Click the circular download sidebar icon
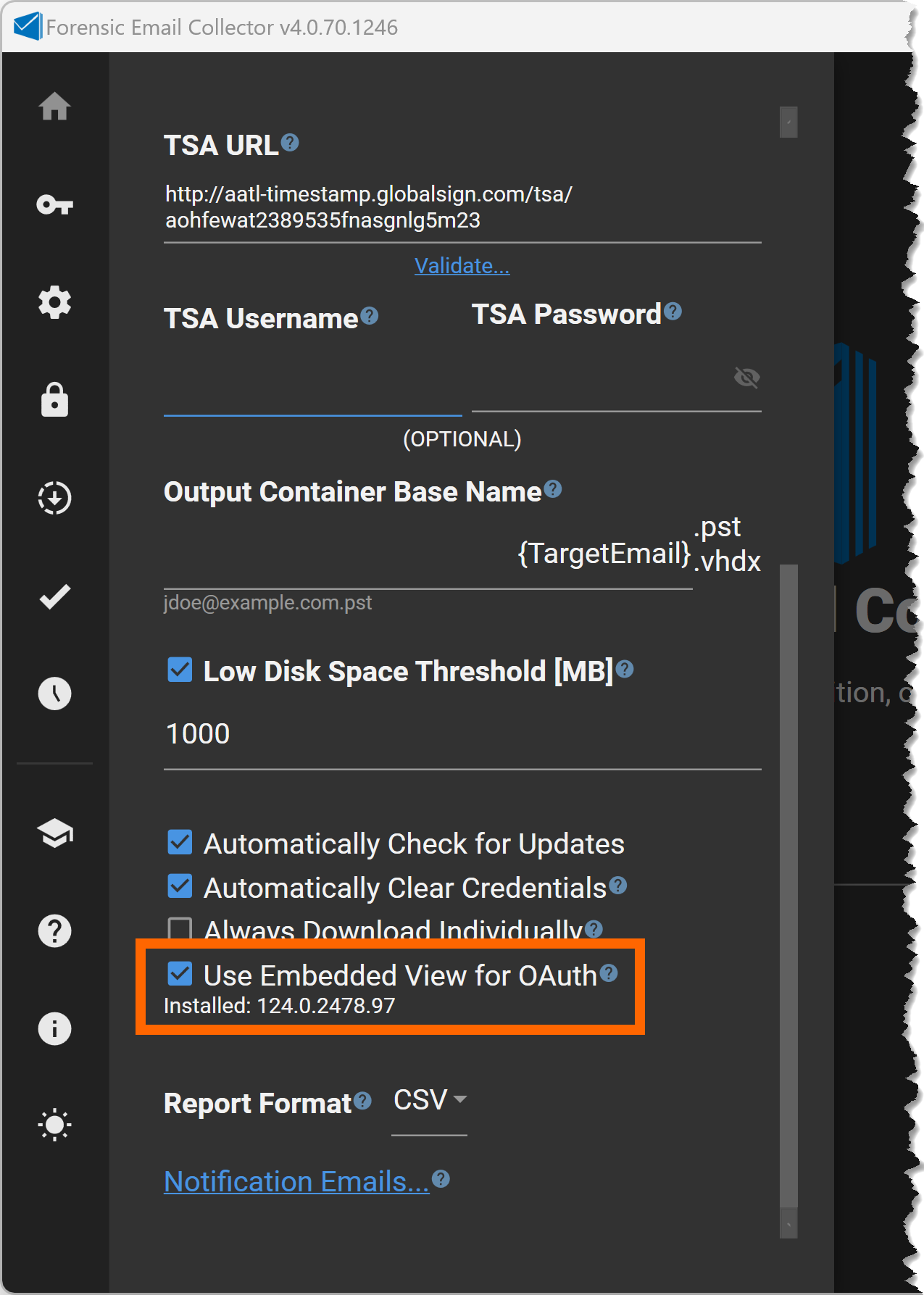This screenshot has height=1295, width=924. tap(54, 498)
